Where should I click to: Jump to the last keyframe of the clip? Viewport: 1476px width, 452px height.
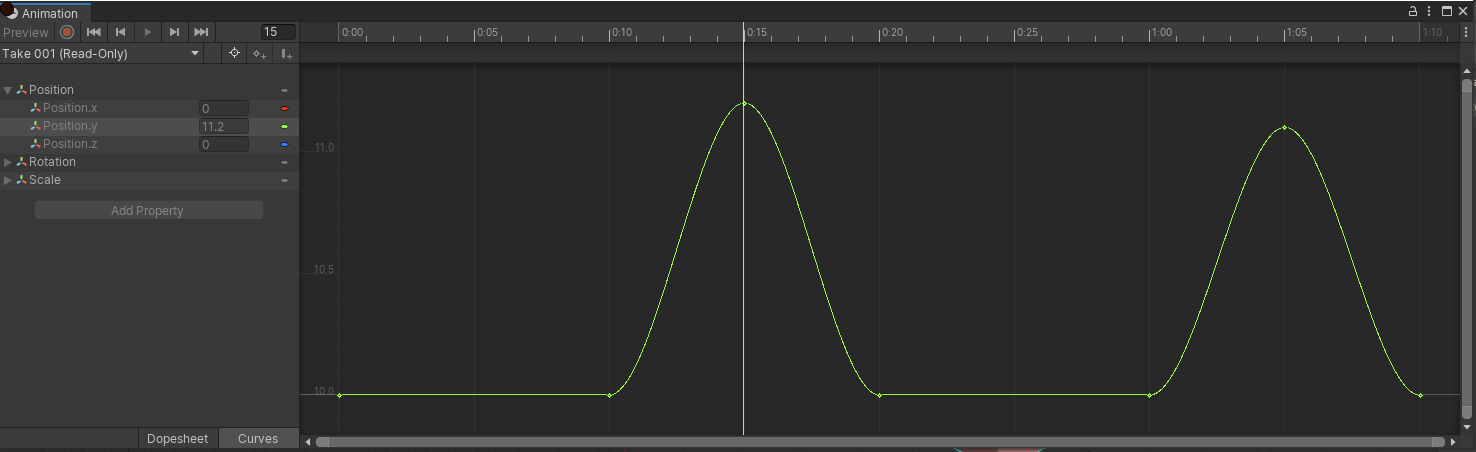[201, 32]
